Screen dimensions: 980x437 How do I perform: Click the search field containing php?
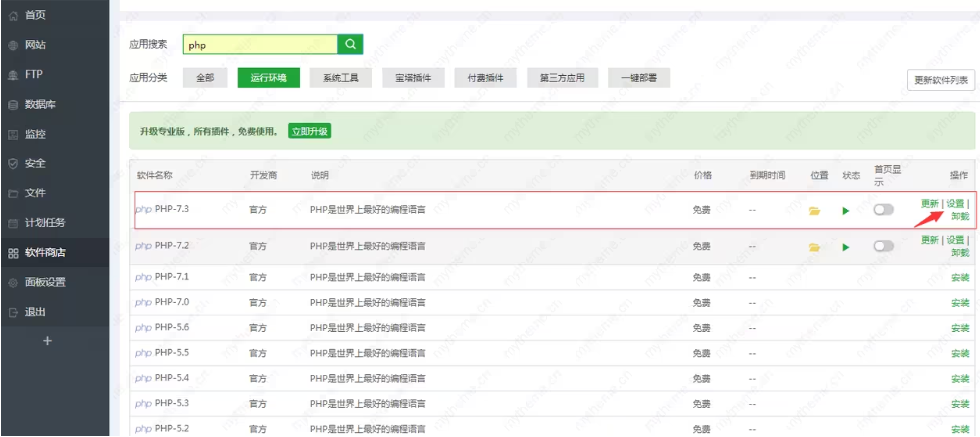click(x=260, y=45)
